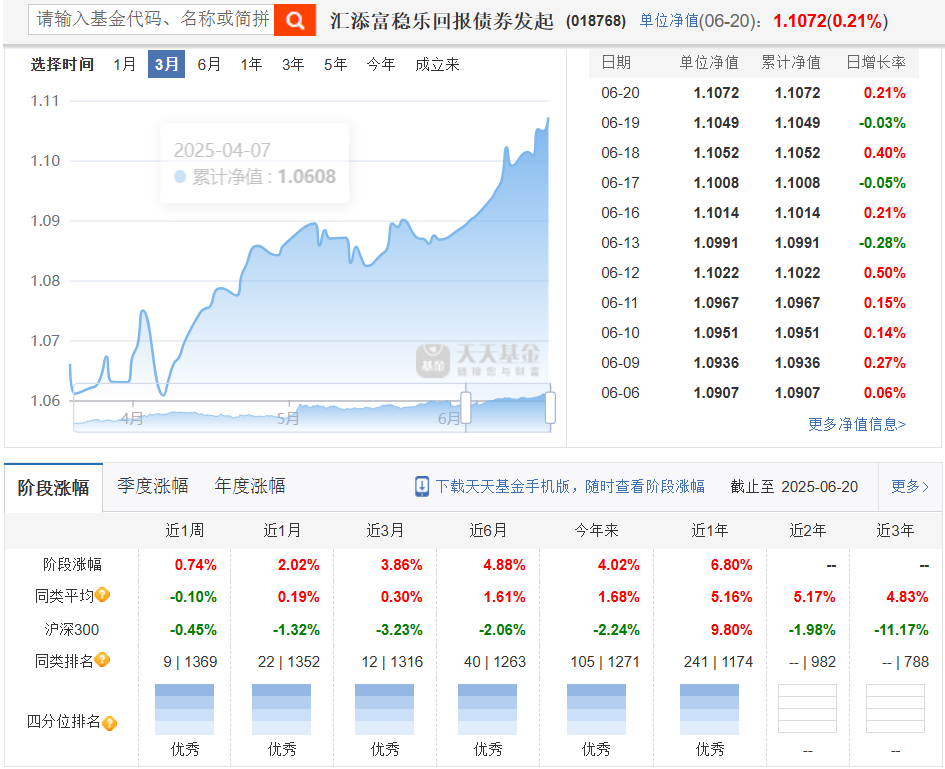Click the 06-16 cumulative value 1.1014
Image resolution: width=945 pixels, height=769 pixels.
pyautogui.click(x=797, y=213)
